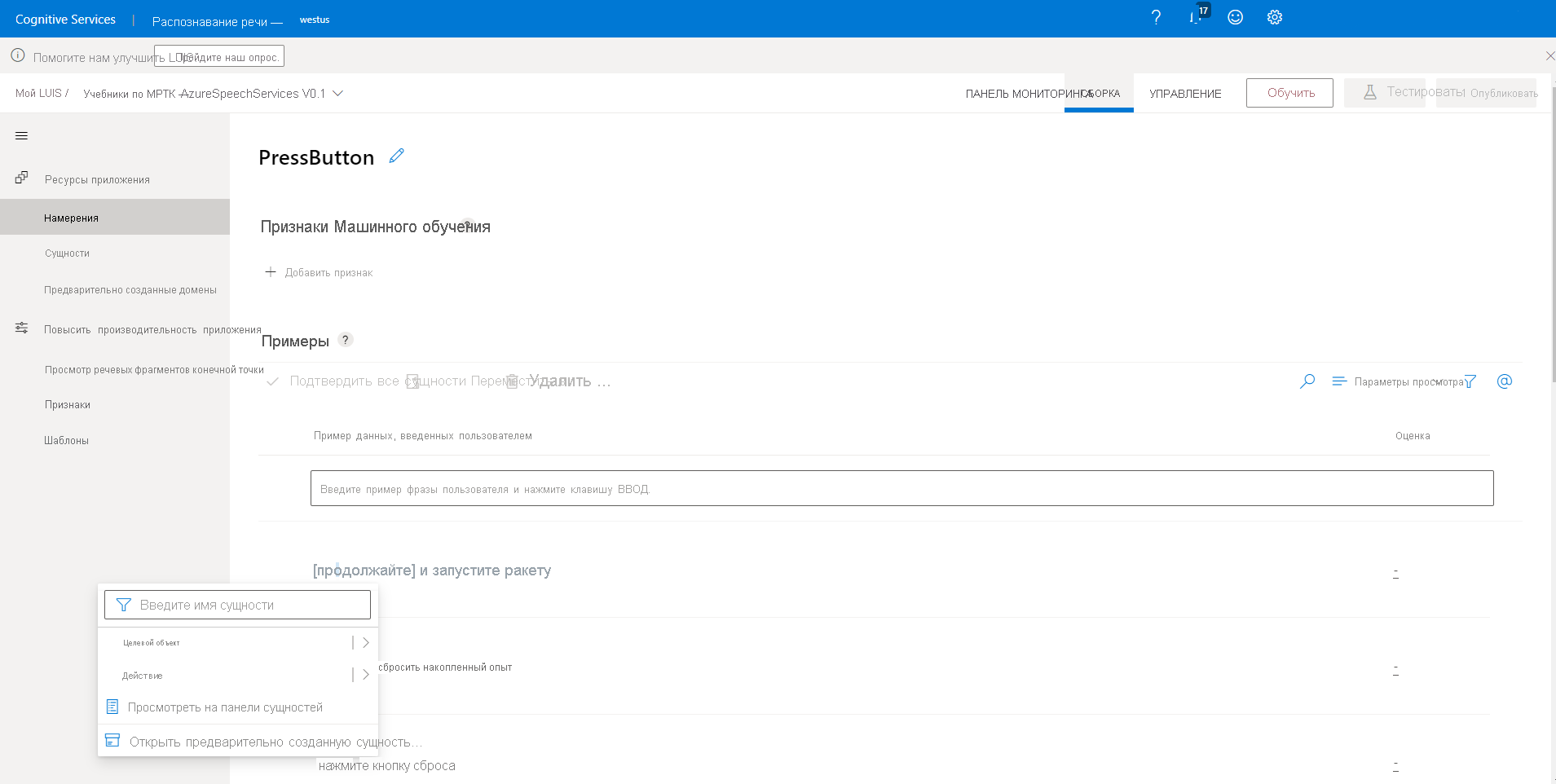Switch to the УПРАВЛЕНИЕ tab
1556x784 pixels.
tap(1185, 93)
